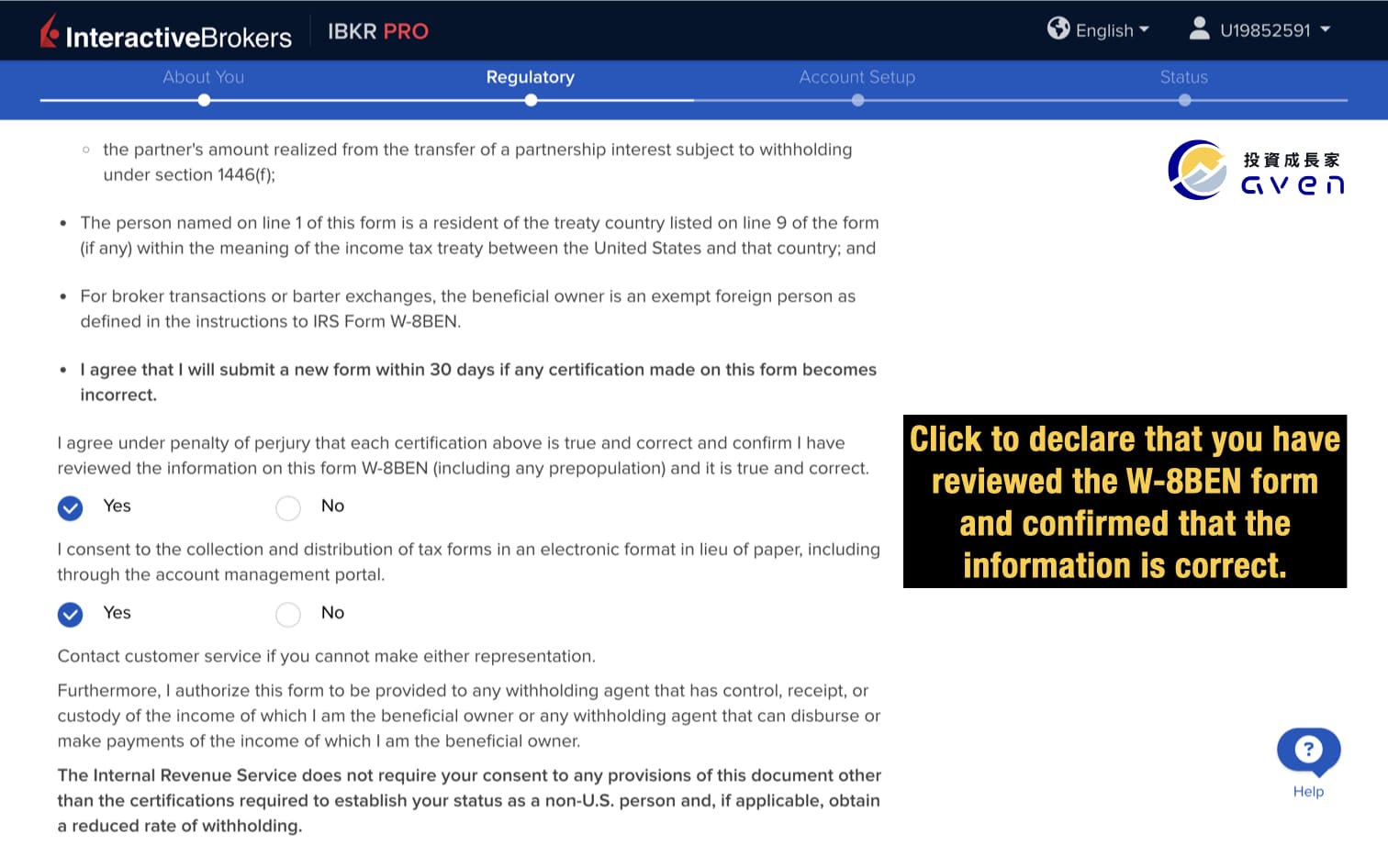Select Yes for the perjury certification question
This screenshot has width=1388, height=868.
click(70, 507)
